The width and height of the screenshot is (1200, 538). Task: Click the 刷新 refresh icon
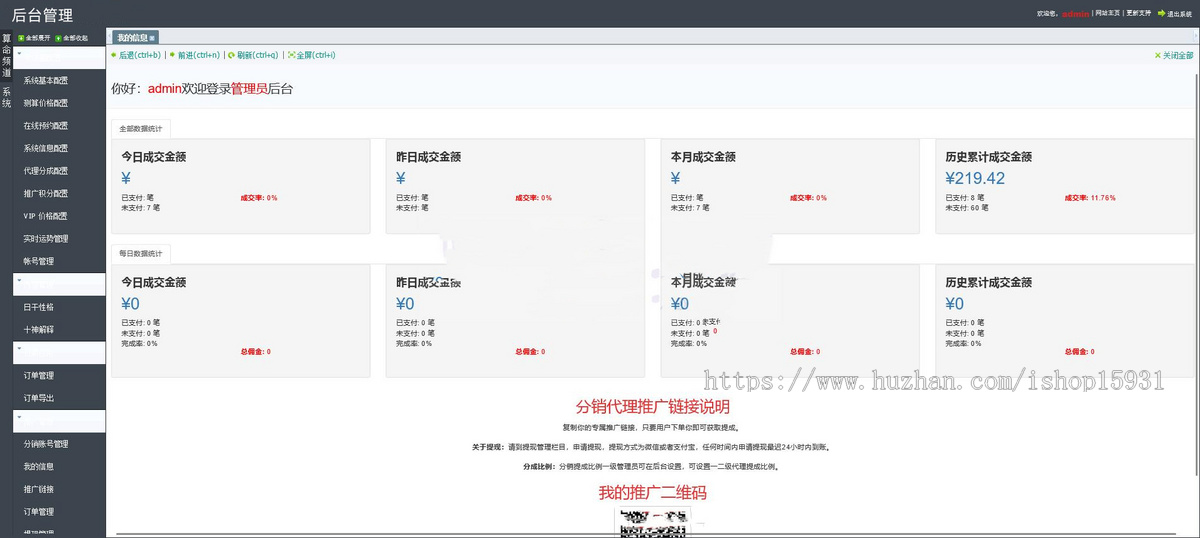(231, 55)
